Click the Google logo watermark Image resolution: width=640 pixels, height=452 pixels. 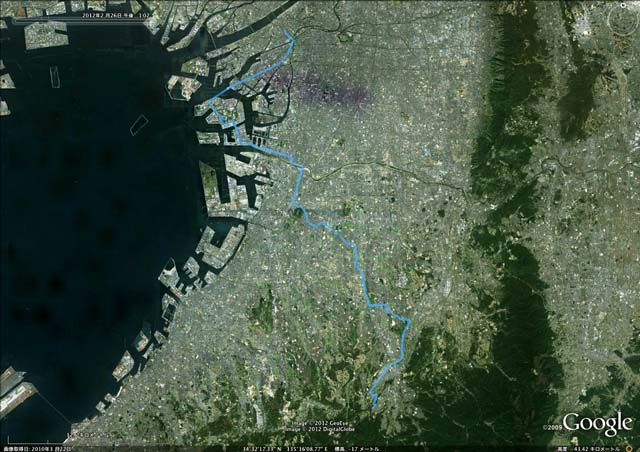[x=597, y=423]
